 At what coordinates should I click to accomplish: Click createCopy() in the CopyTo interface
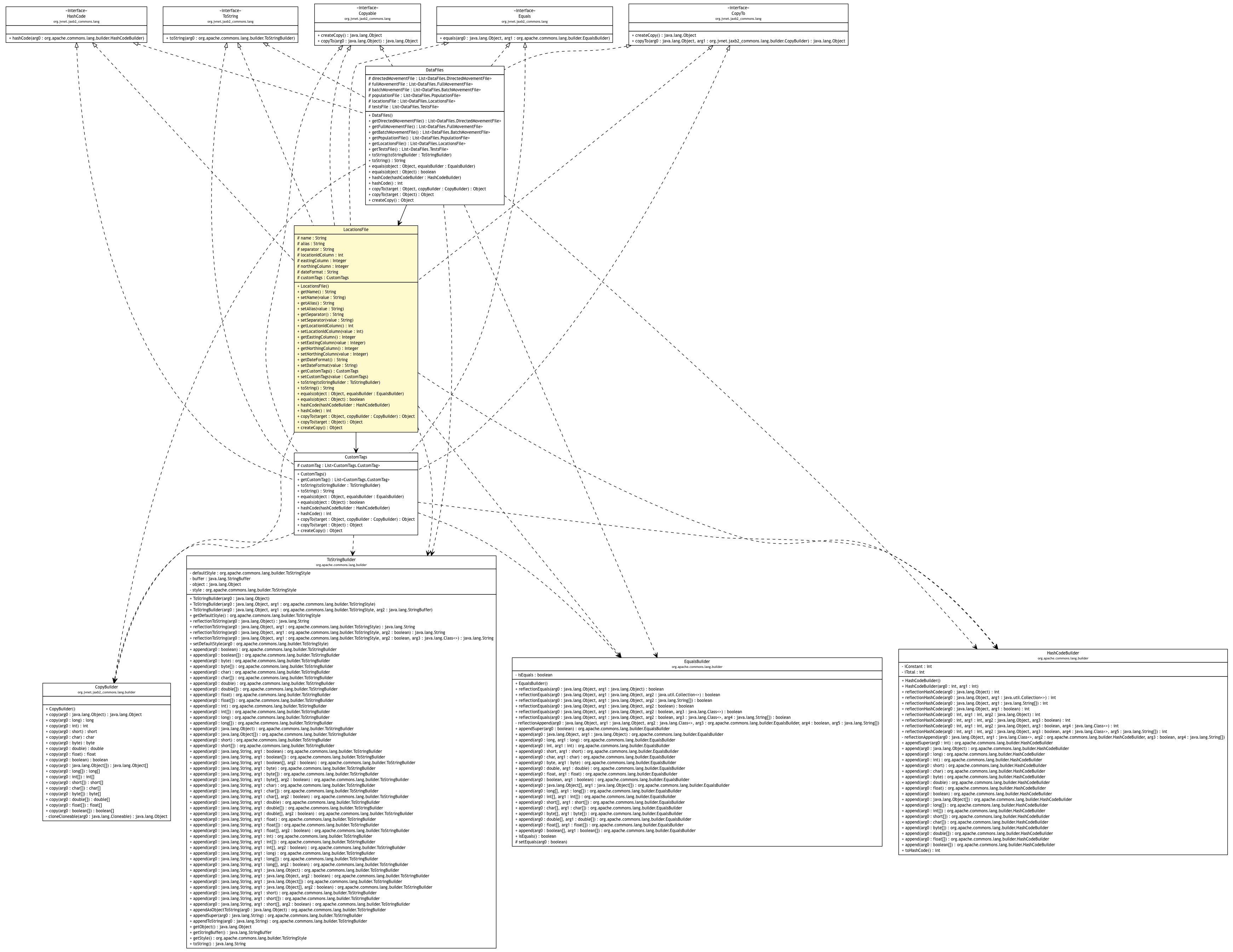click(664, 35)
